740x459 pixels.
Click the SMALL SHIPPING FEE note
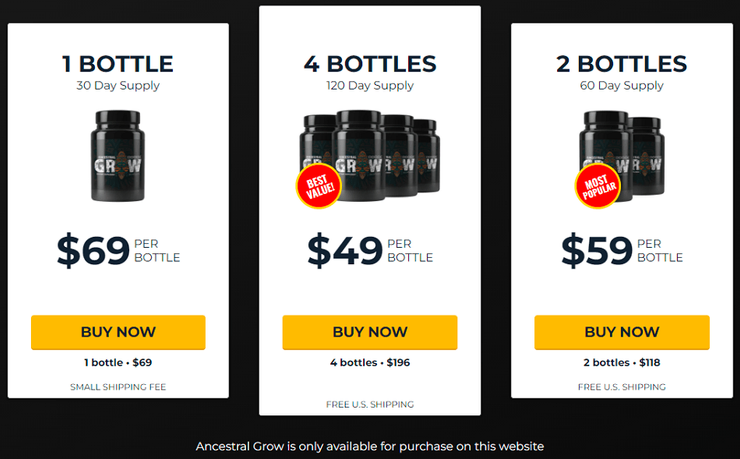118,387
